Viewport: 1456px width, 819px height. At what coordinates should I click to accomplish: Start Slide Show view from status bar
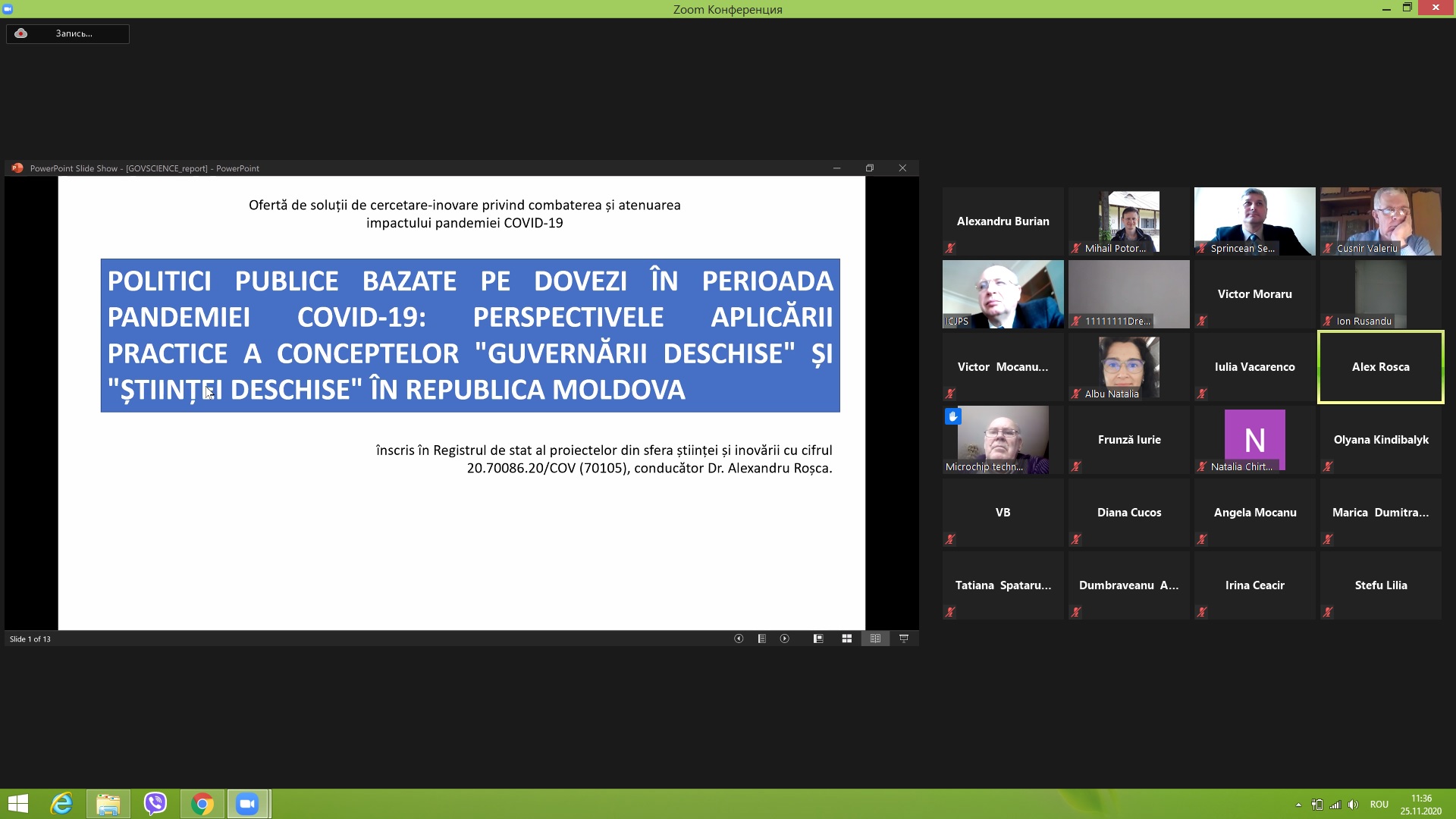pyautogui.click(x=904, y=639)
